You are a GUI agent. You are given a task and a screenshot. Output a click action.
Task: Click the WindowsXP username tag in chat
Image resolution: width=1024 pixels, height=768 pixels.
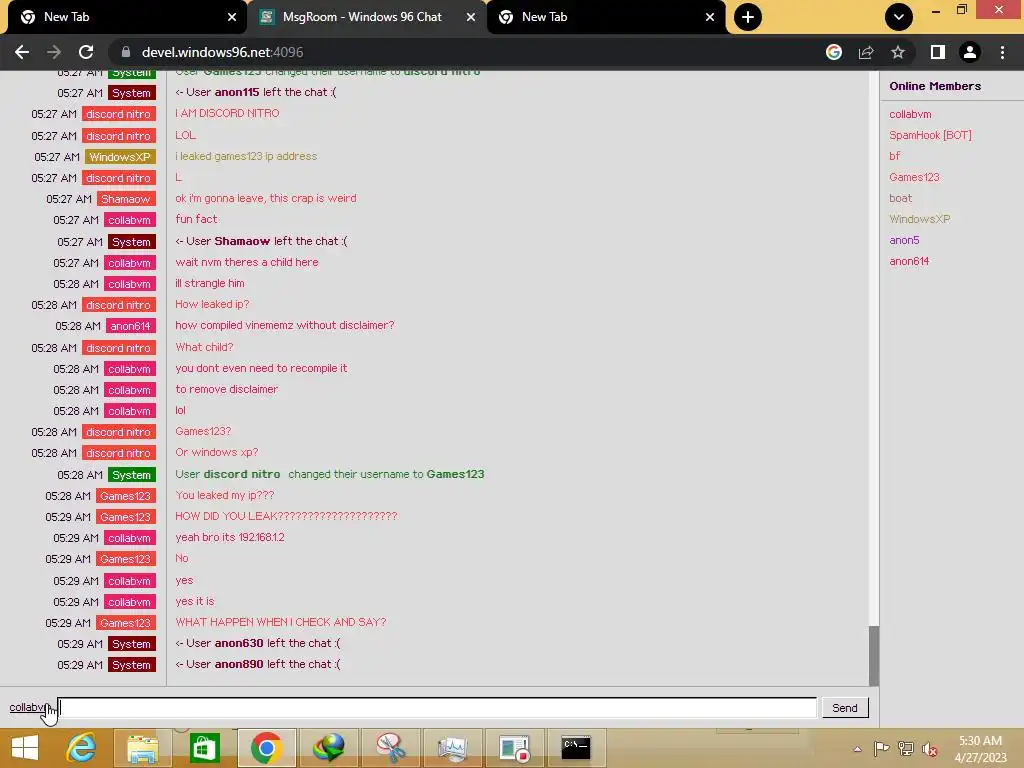(120, 157)
